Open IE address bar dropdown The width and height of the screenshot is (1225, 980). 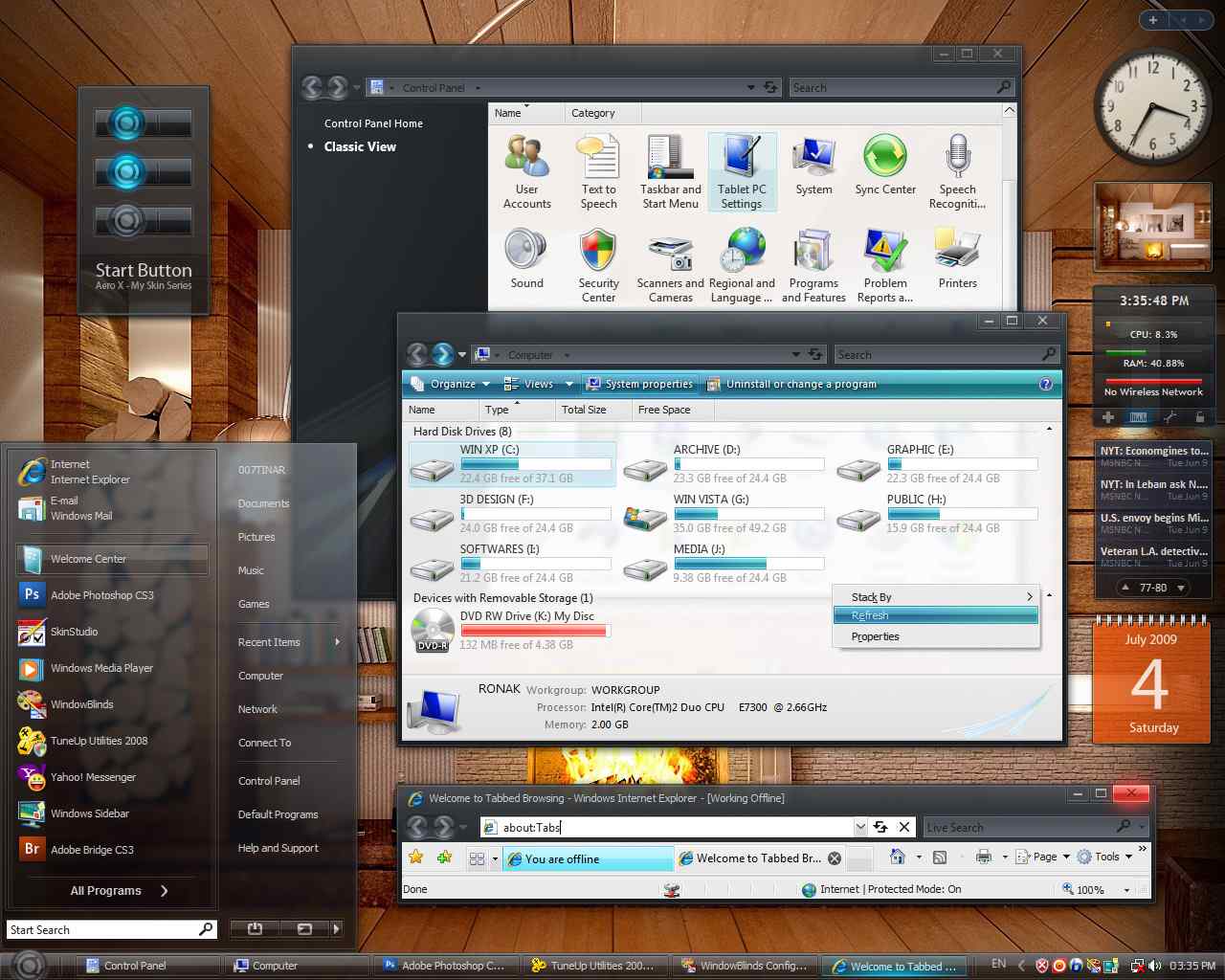(860, 827)
